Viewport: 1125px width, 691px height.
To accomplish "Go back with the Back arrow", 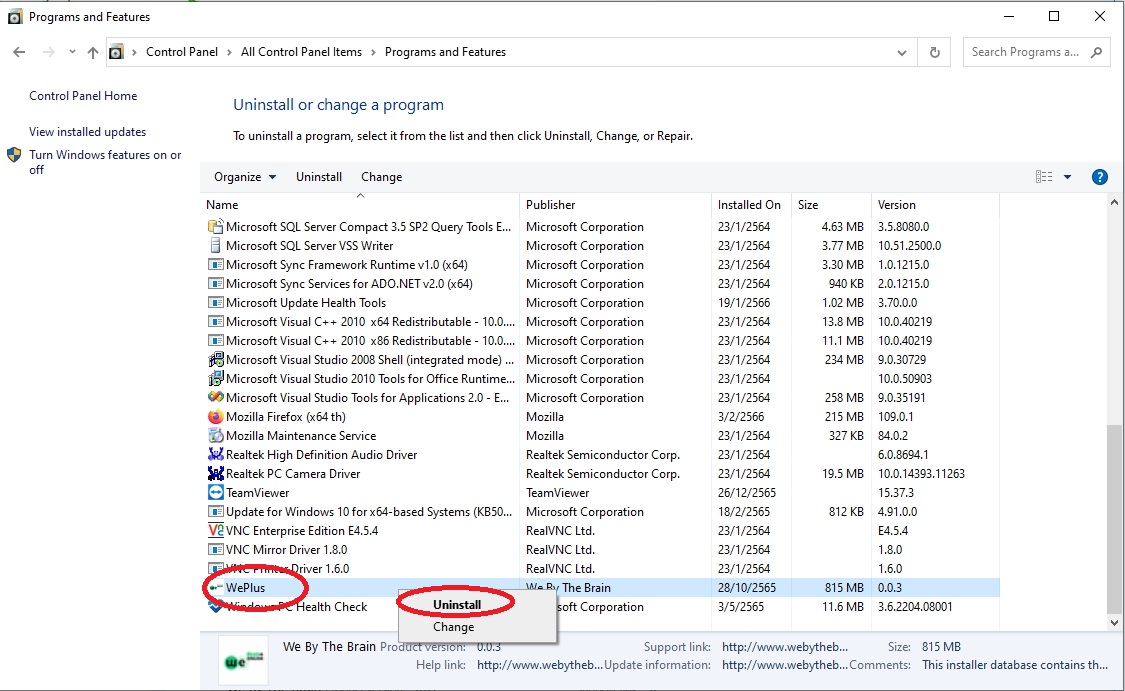I will tap(19, 52).
